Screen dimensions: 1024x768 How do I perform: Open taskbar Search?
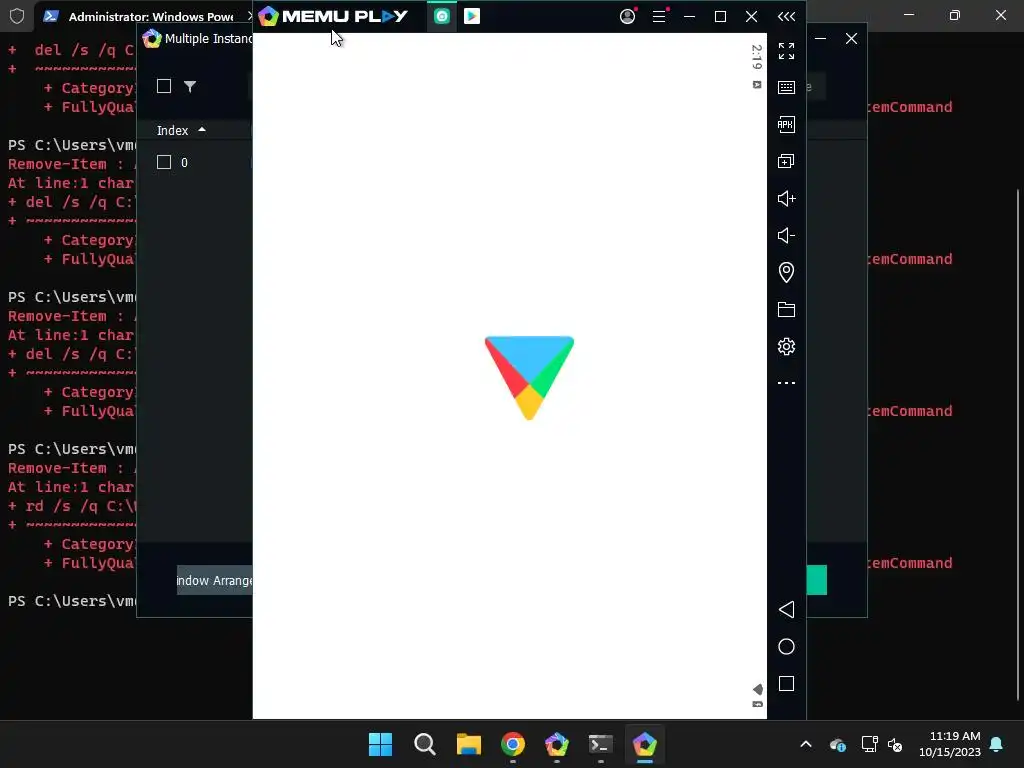click(x=424, y=744)
